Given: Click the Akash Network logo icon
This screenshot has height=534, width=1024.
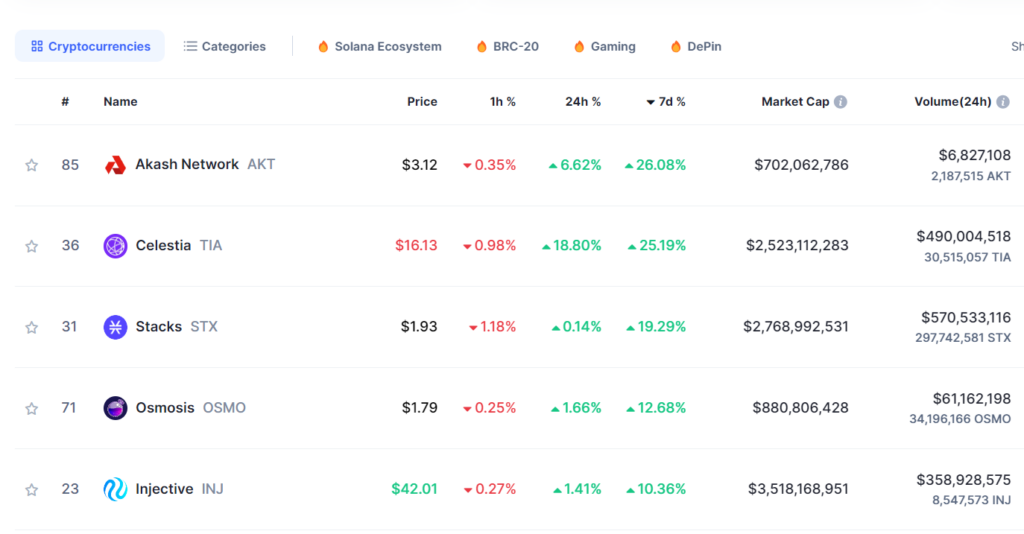Looking at the screenshot, I should 115,165.
